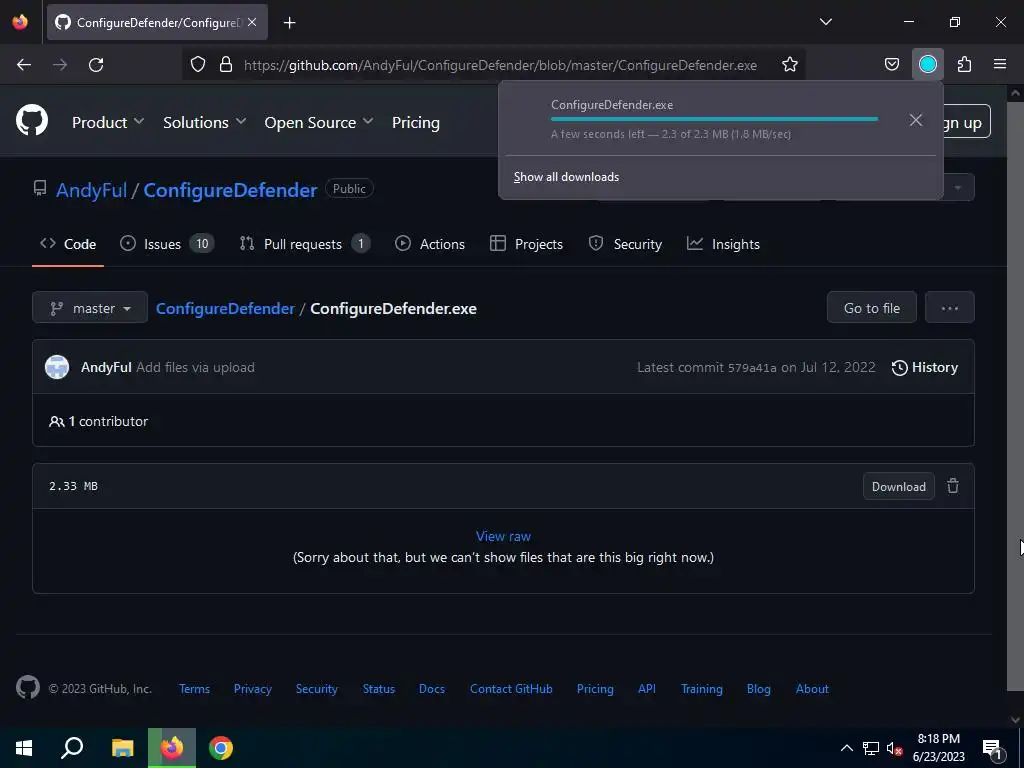Open commit 579a41a
1024x768 pixels.
tap(752, 368)
